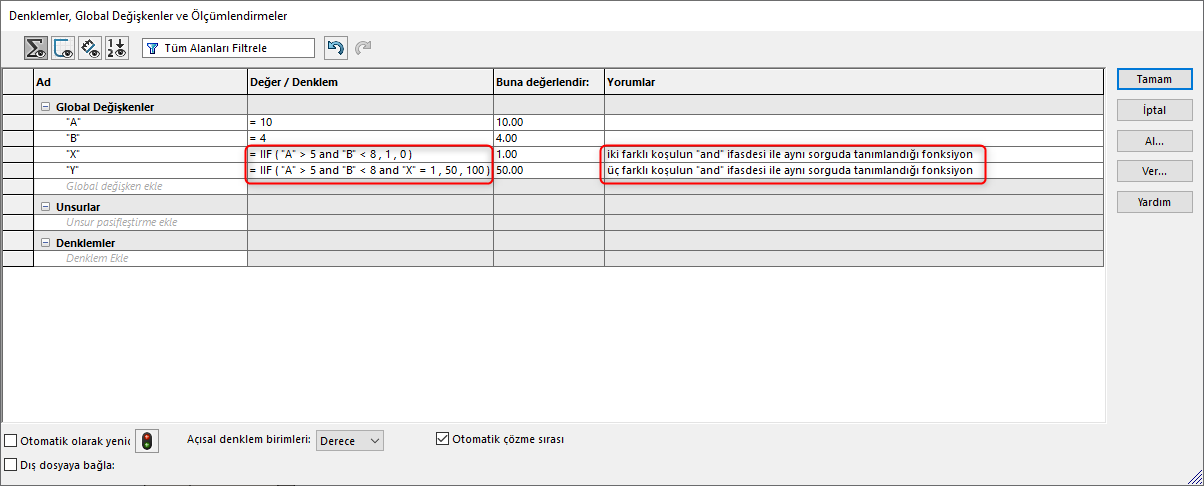This screenshot has width=1204, height=486.
Task: Switch to the Equation View (sigma) icon
Action: pyautogui.click(x=37, y=48)
